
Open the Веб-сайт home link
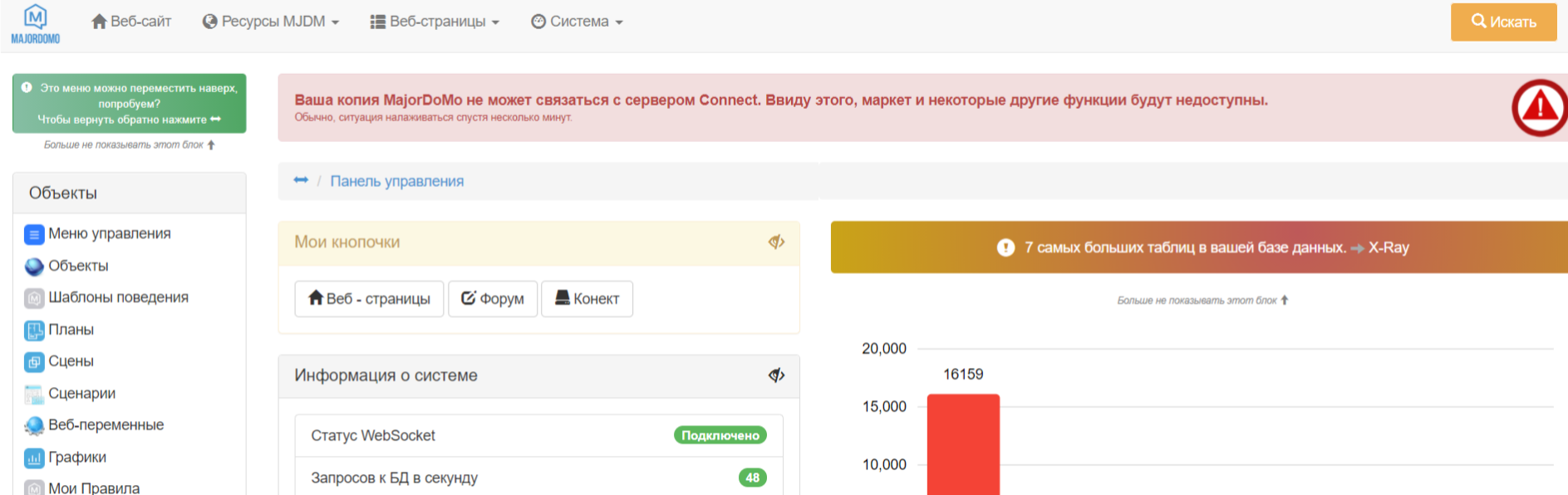click(x=131, y=22)
